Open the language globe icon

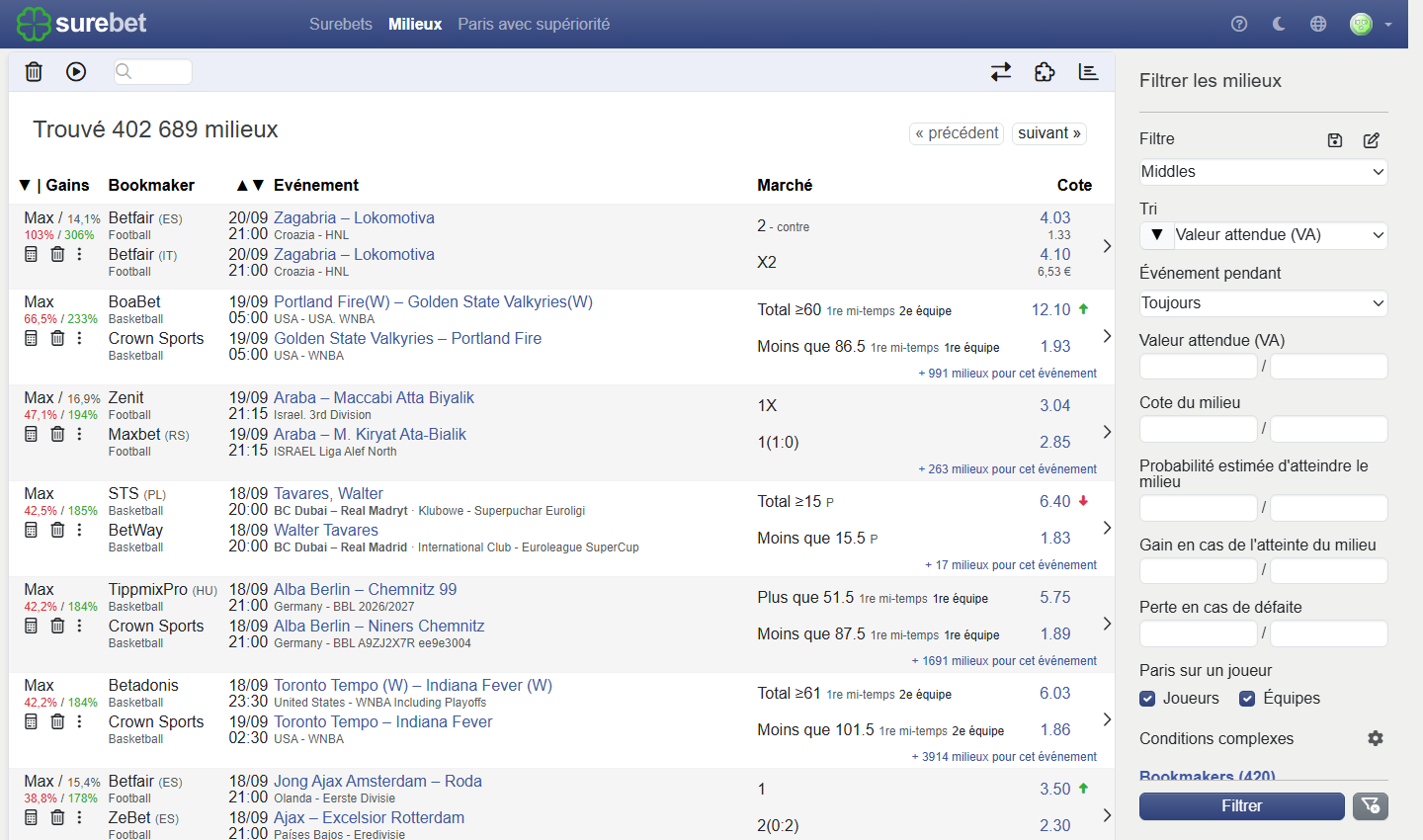1318,24
